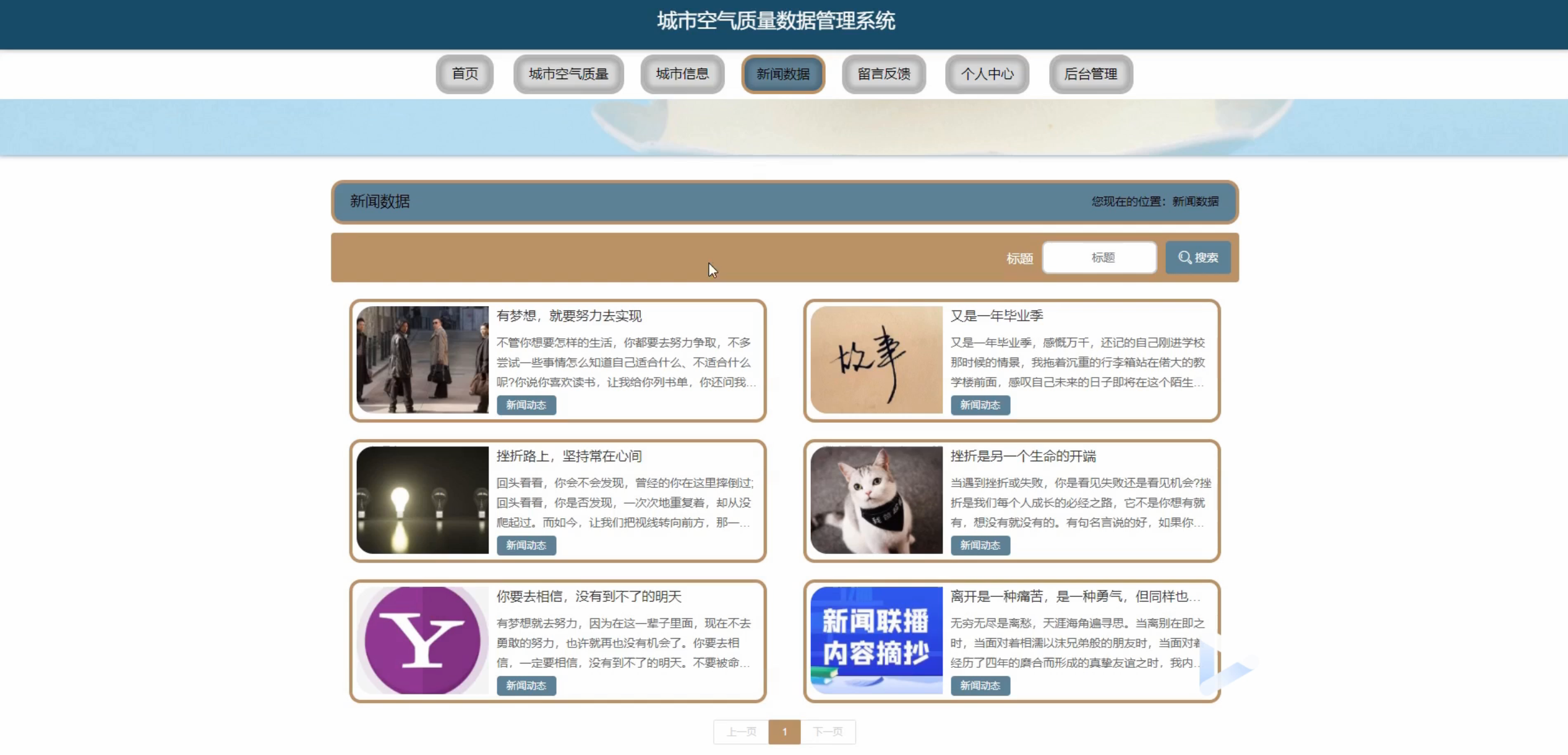Select the 新闻数据 navigation tab
This screenshot has width=1568, height=755.
click(x=782, y=74)
